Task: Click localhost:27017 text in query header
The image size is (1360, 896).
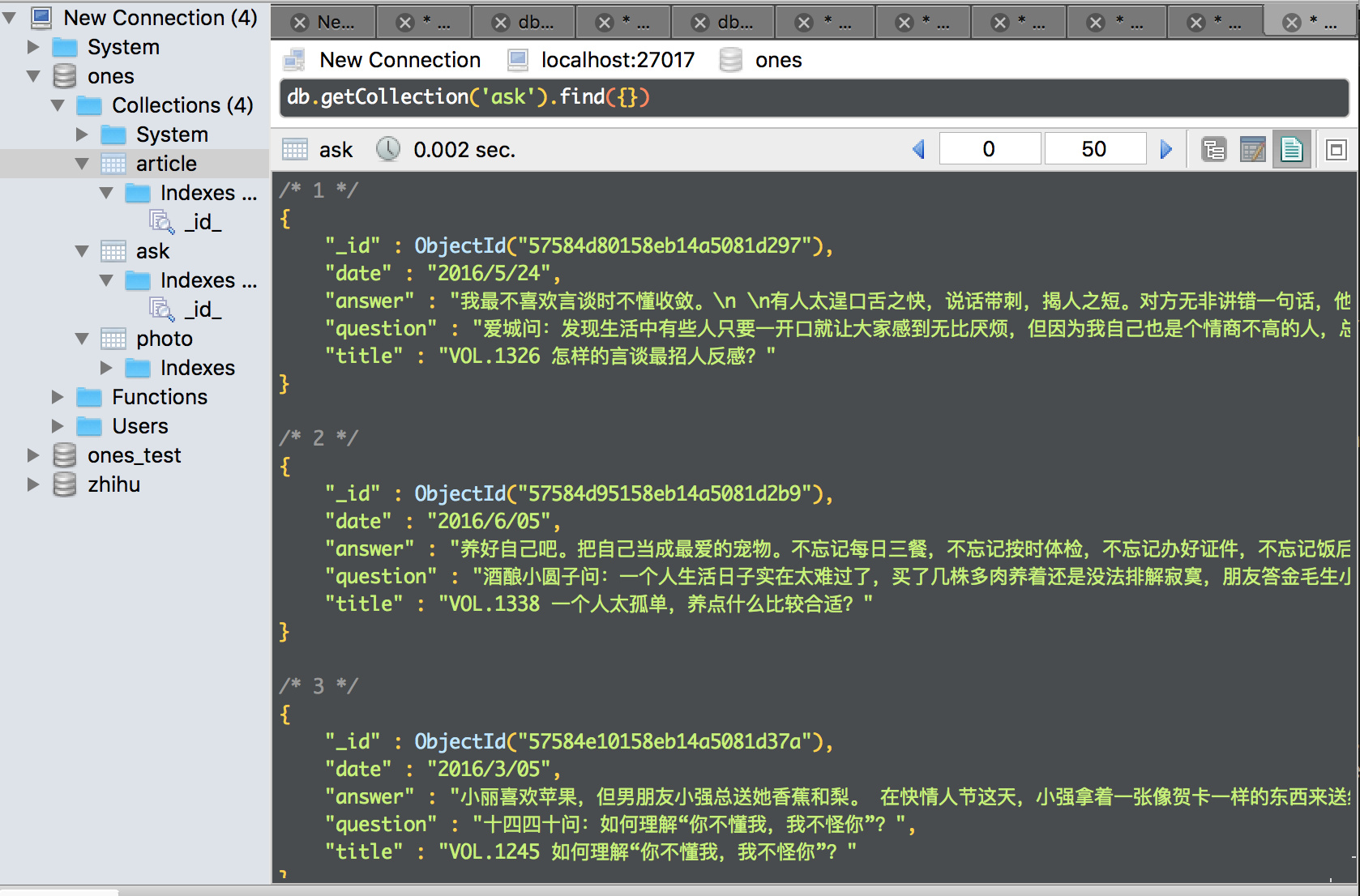Action: point(618,60)
